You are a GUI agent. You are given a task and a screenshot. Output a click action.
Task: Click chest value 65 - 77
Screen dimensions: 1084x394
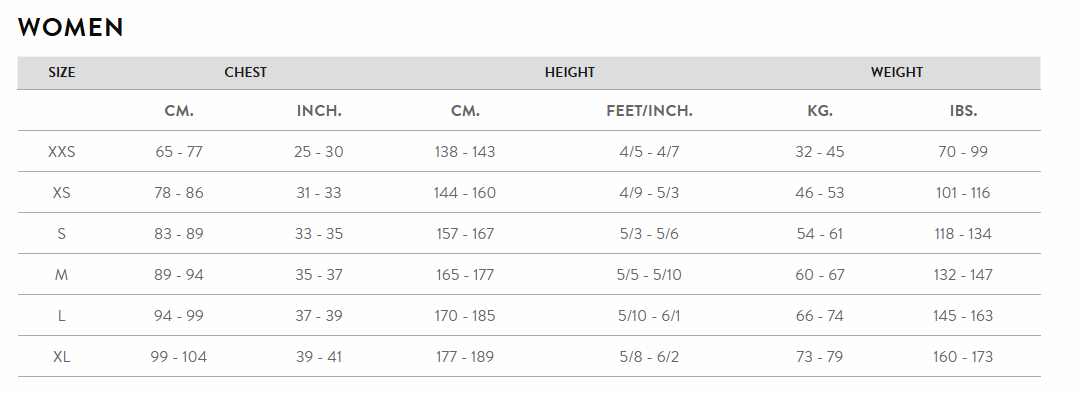click(179, 151)
